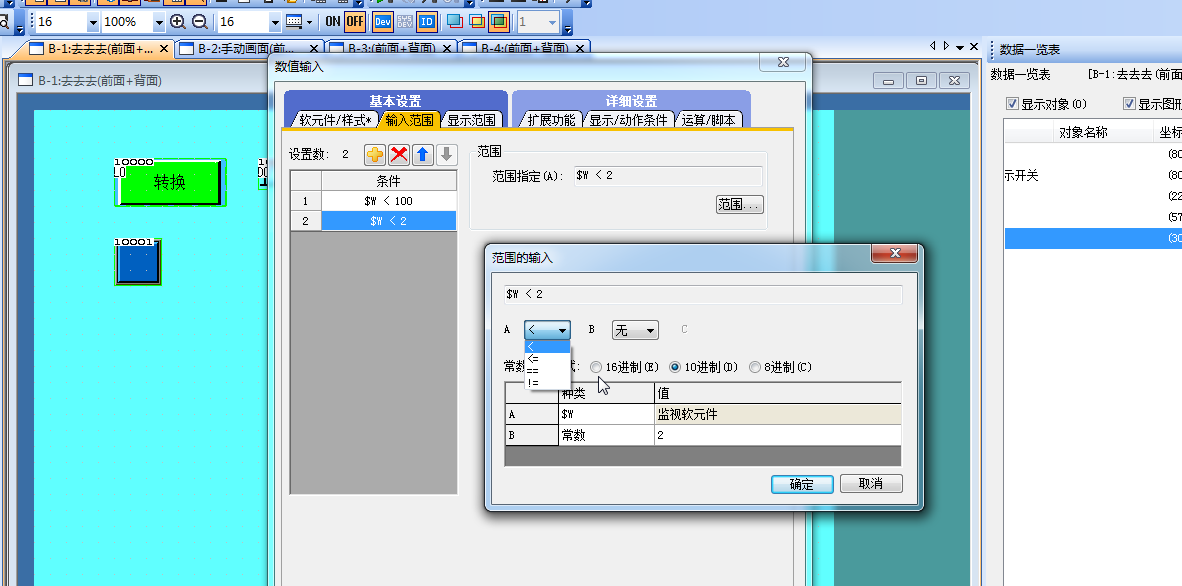Switch to the 显示范围 tab
Screen dimensions: 1182x586
[x=471, y=120]
